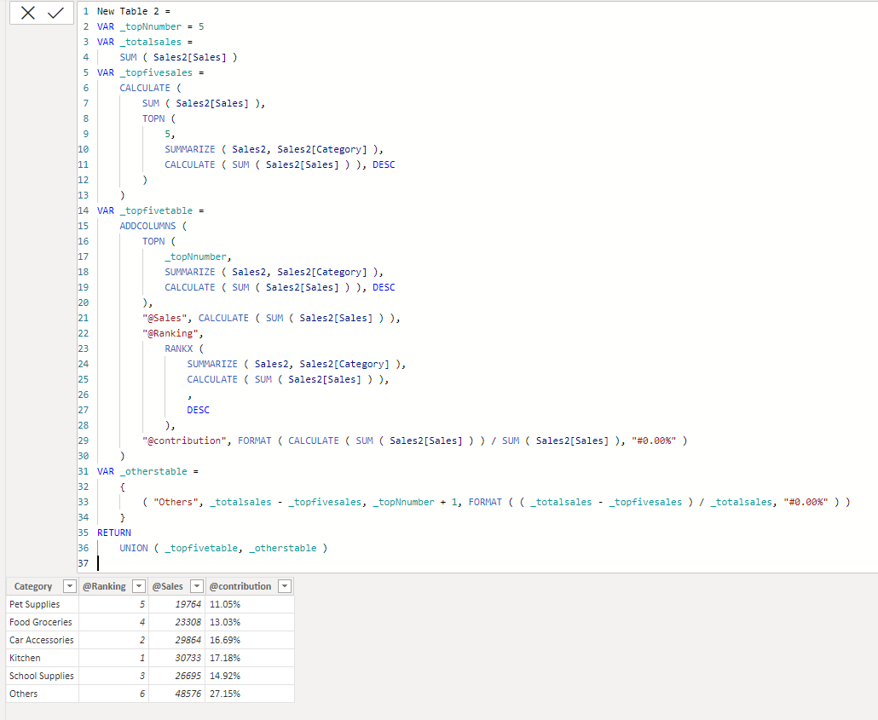
Task: Click _topfivesales variable declaration on line 5
Action: [156, 73]
